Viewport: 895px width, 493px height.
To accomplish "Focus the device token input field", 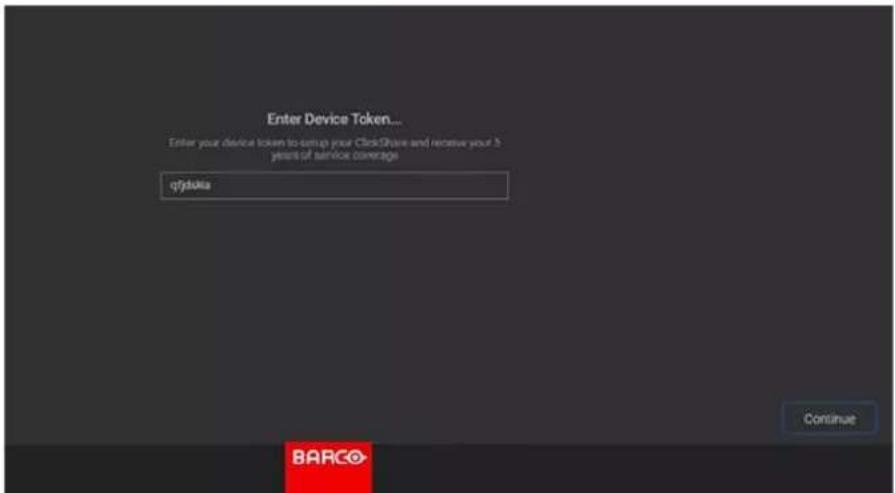I will tap(334, 185).
